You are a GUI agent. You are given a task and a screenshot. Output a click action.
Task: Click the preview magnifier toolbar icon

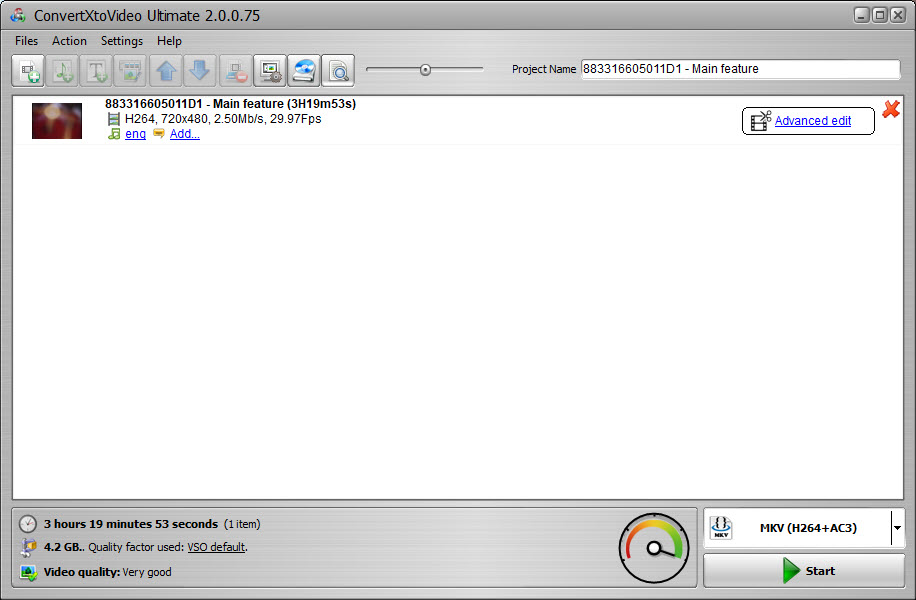(338, 71)
